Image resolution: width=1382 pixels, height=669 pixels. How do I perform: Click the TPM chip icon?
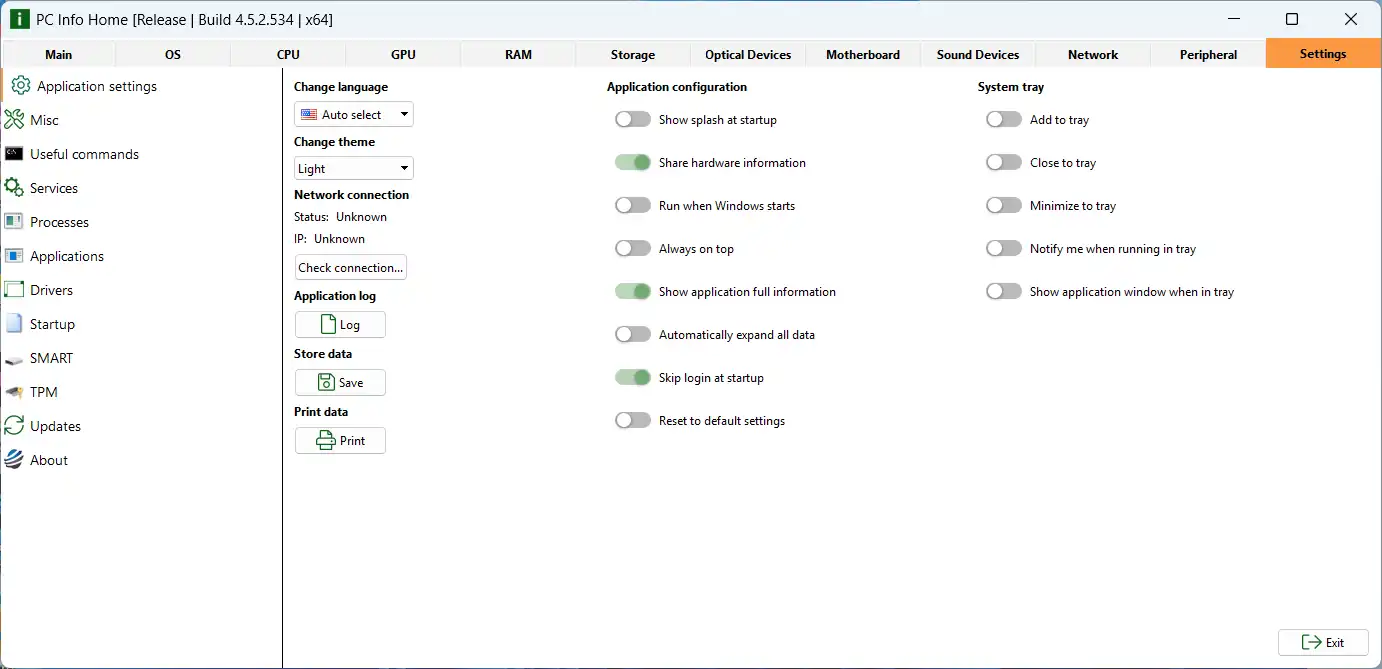pyautogui.click(x=14, y=392)
